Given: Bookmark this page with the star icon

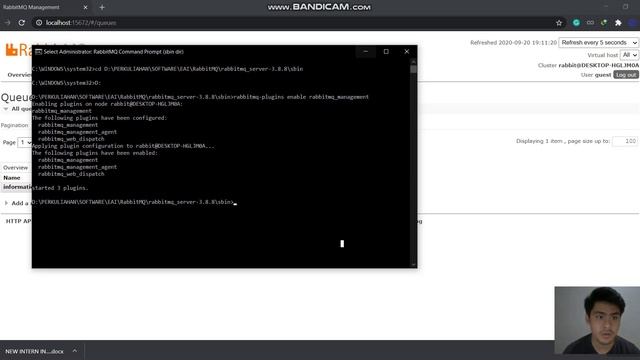Looking at the screenshot, I should click(559, 23).
